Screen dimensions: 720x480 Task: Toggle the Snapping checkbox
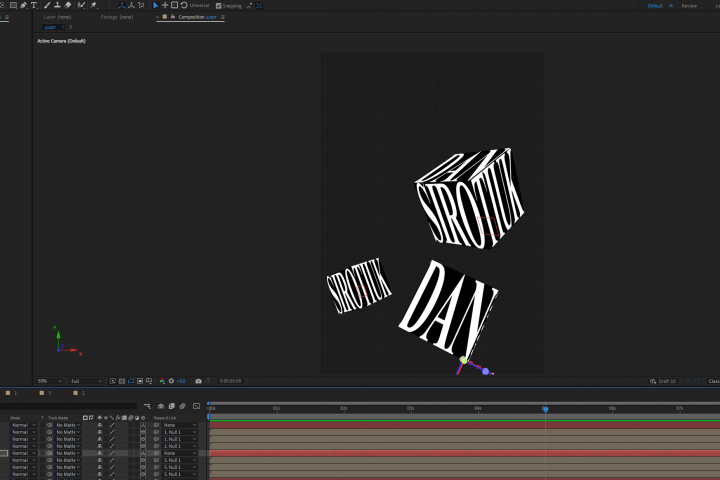[219, 6]
